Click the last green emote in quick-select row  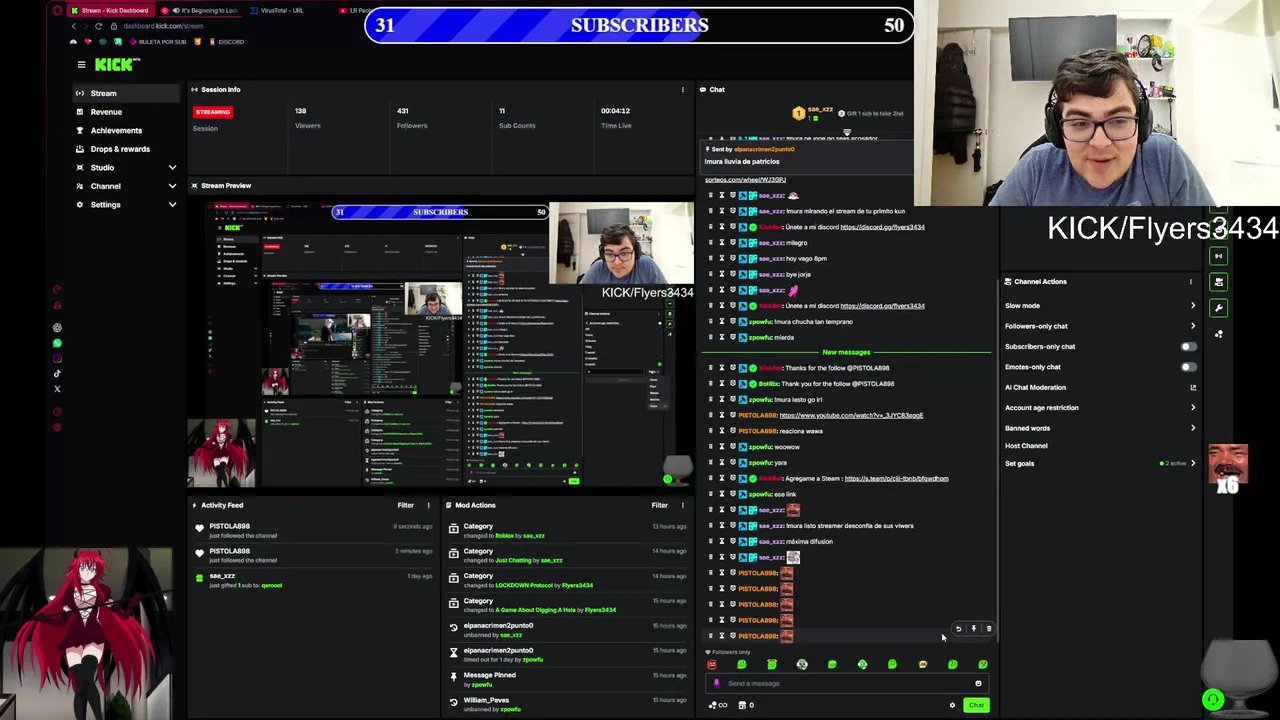coord(983,664)
